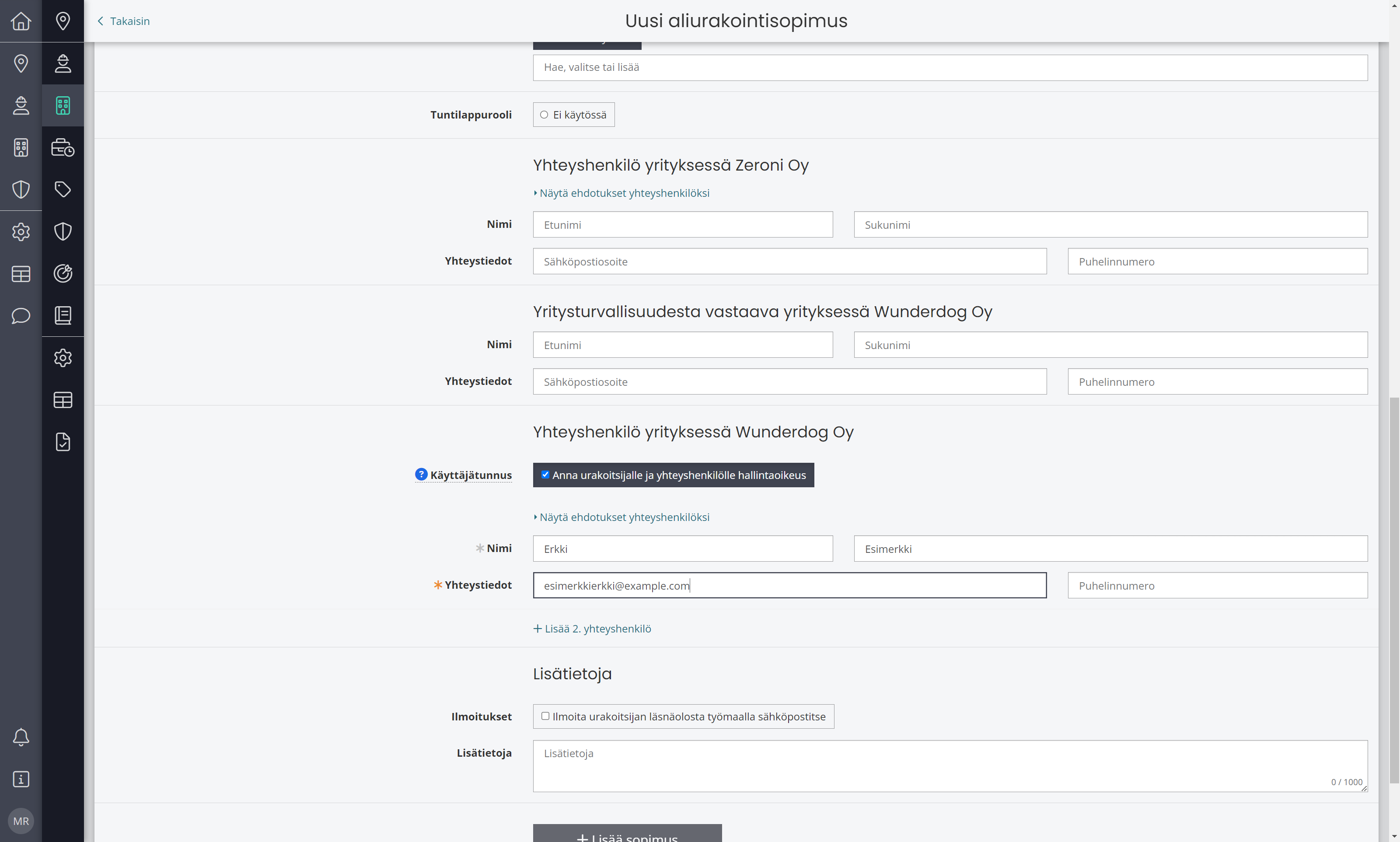
Task: Focus Sähköpostiosoite field for Zeroni Oy contact
Action: pos(789,261)
